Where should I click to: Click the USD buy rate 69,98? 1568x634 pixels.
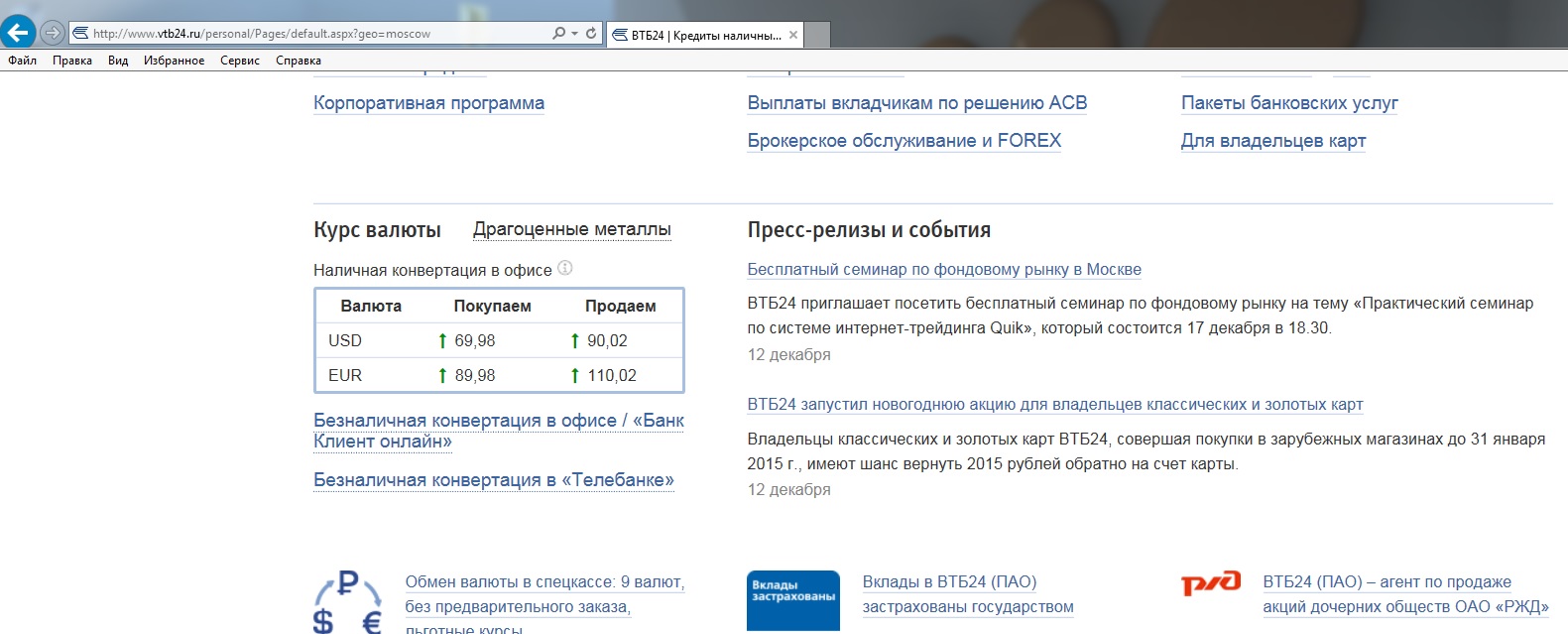[475, 340]
